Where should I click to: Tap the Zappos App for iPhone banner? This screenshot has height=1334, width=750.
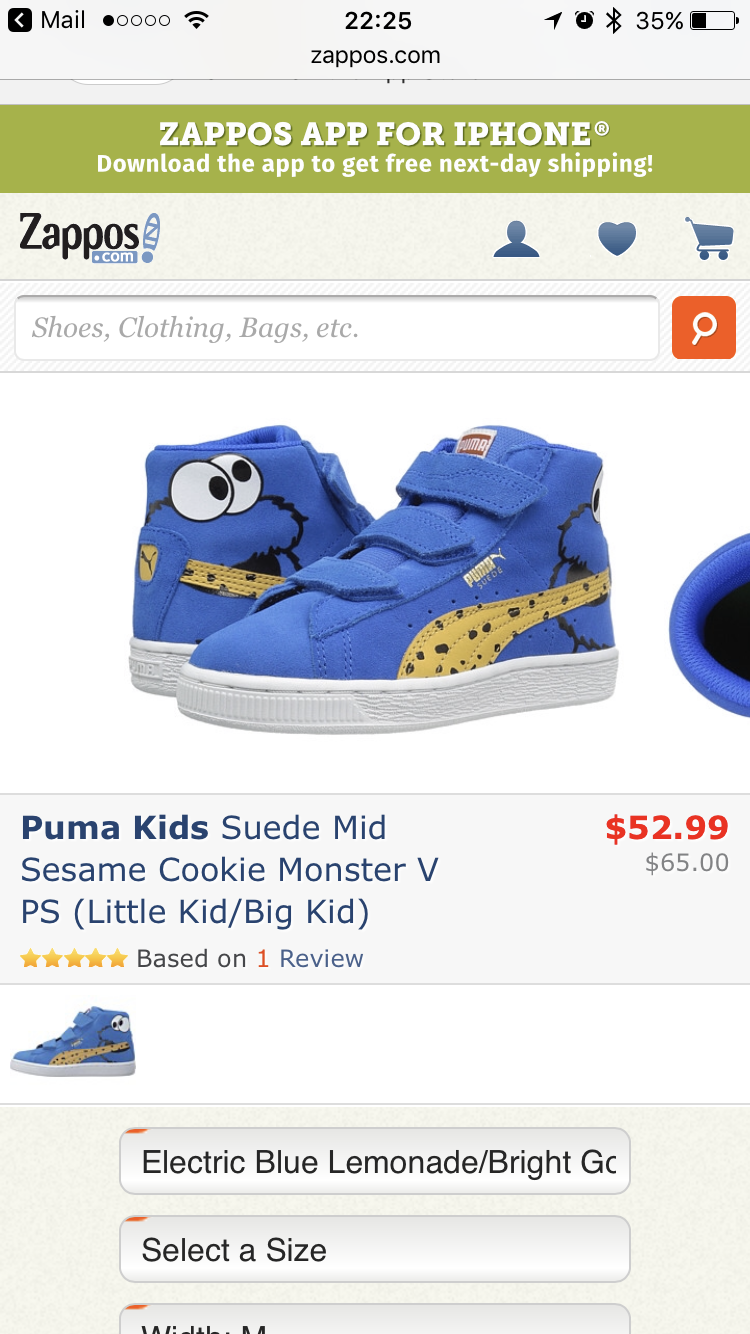[375, 148]
